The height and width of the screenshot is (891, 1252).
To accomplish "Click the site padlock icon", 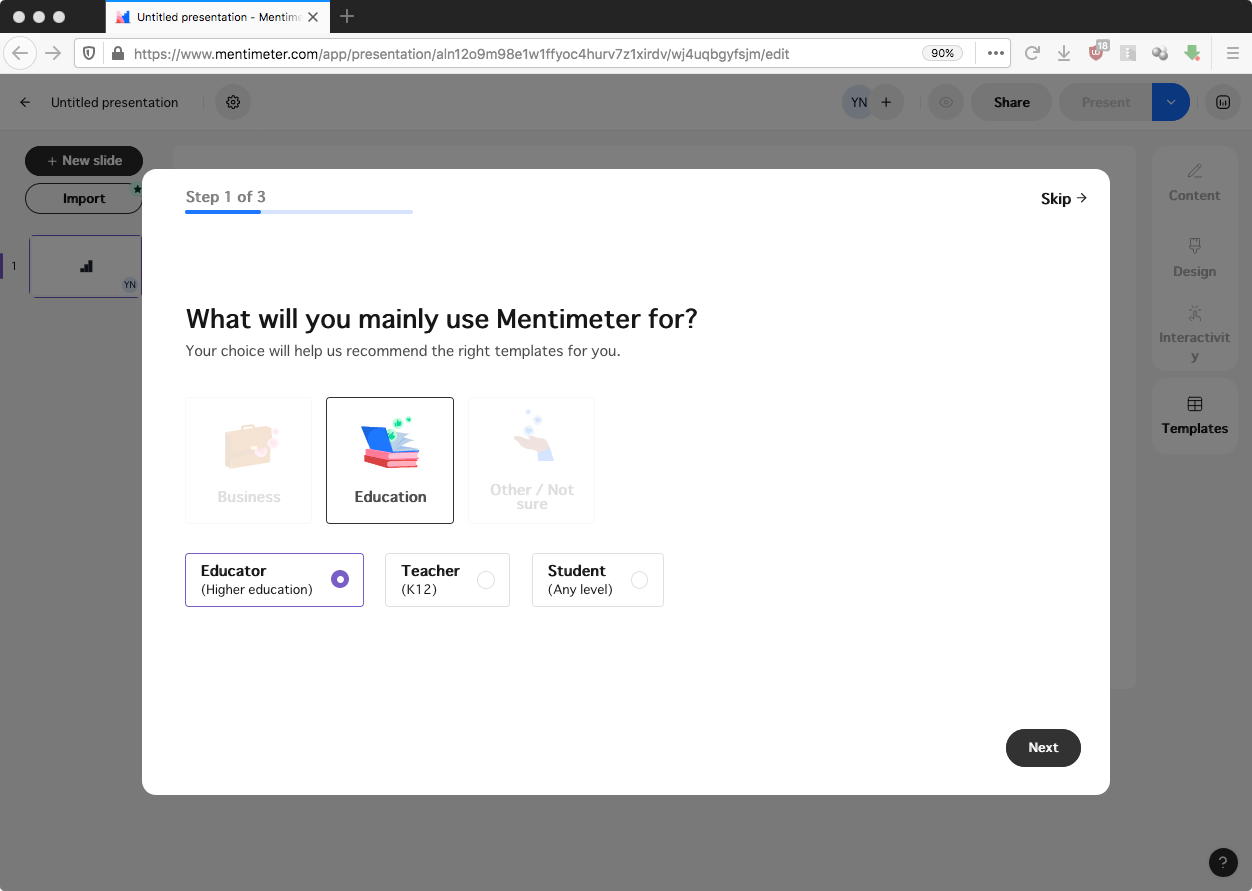I will [118, 54].
